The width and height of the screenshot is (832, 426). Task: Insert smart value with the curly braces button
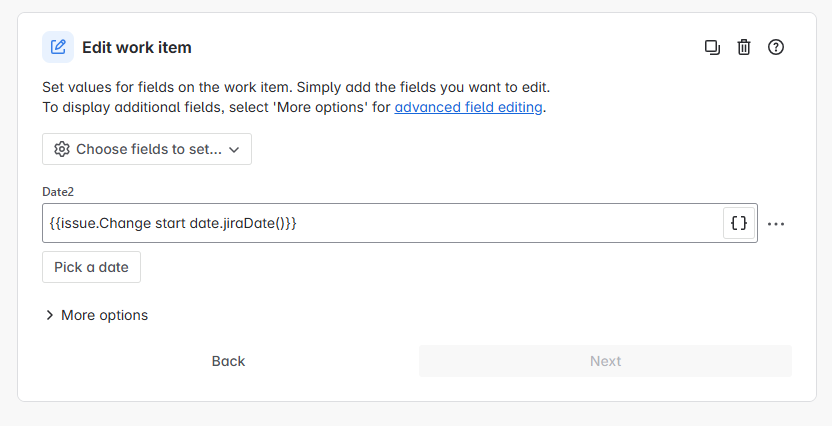739,223
